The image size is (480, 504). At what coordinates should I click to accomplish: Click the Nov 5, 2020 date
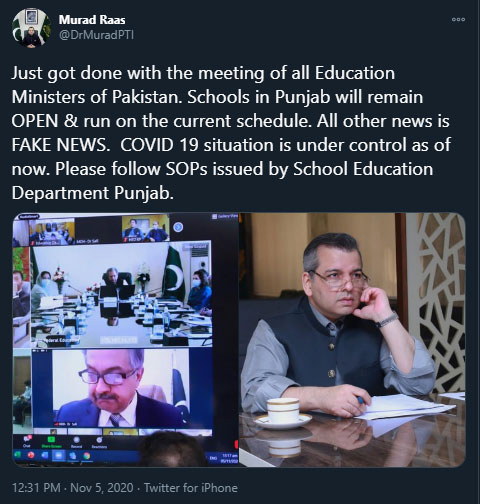click(102, 488)
